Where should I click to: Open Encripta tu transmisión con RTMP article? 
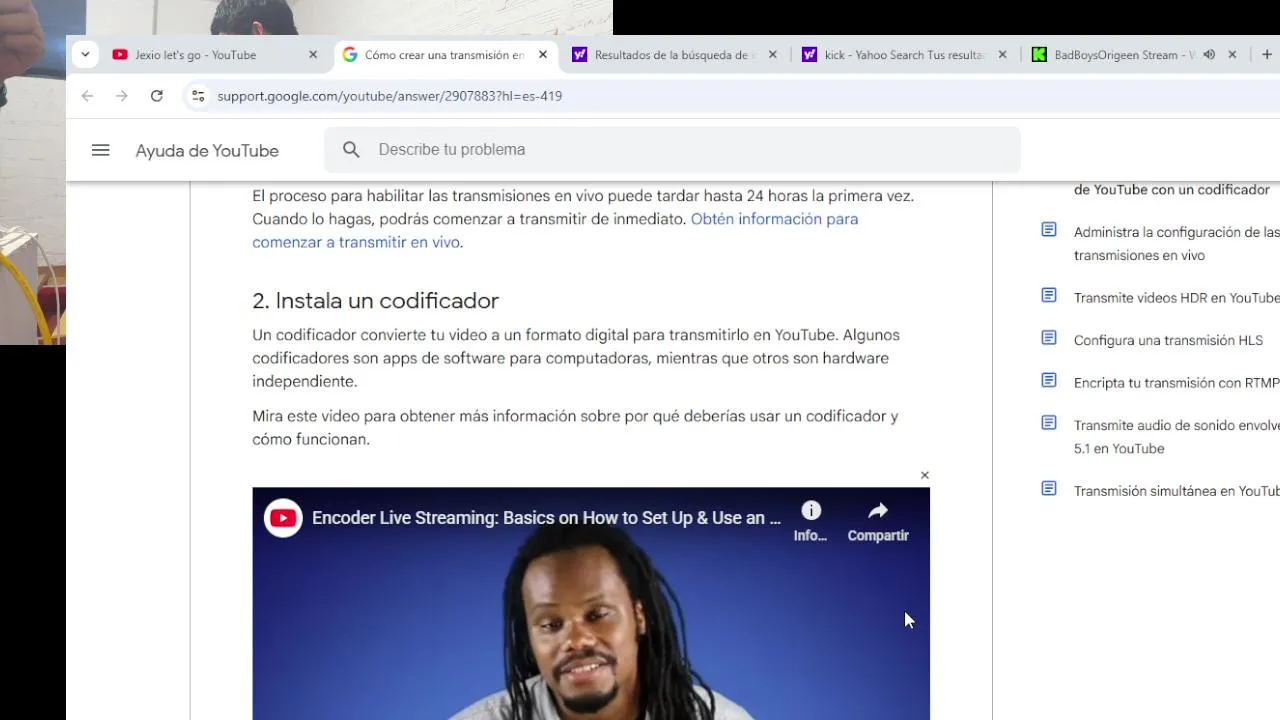[x=1176, y=383]
